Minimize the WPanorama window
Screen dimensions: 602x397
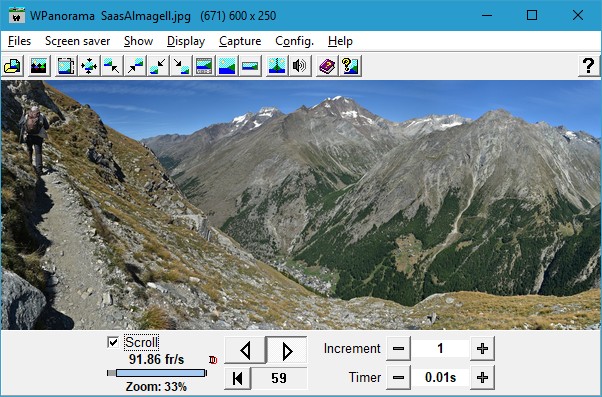[487, 15]
